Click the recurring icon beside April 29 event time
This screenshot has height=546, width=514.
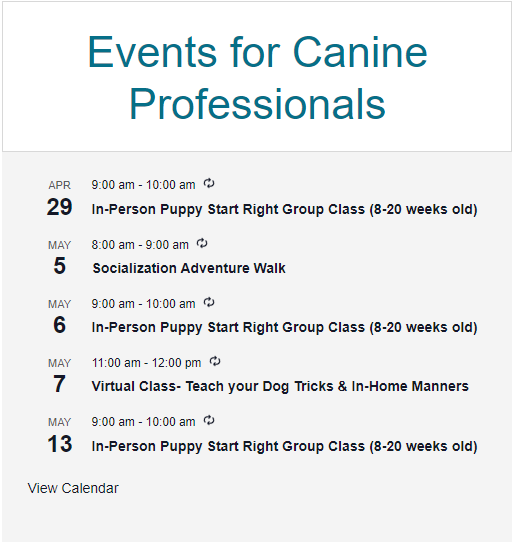point(209,183)
